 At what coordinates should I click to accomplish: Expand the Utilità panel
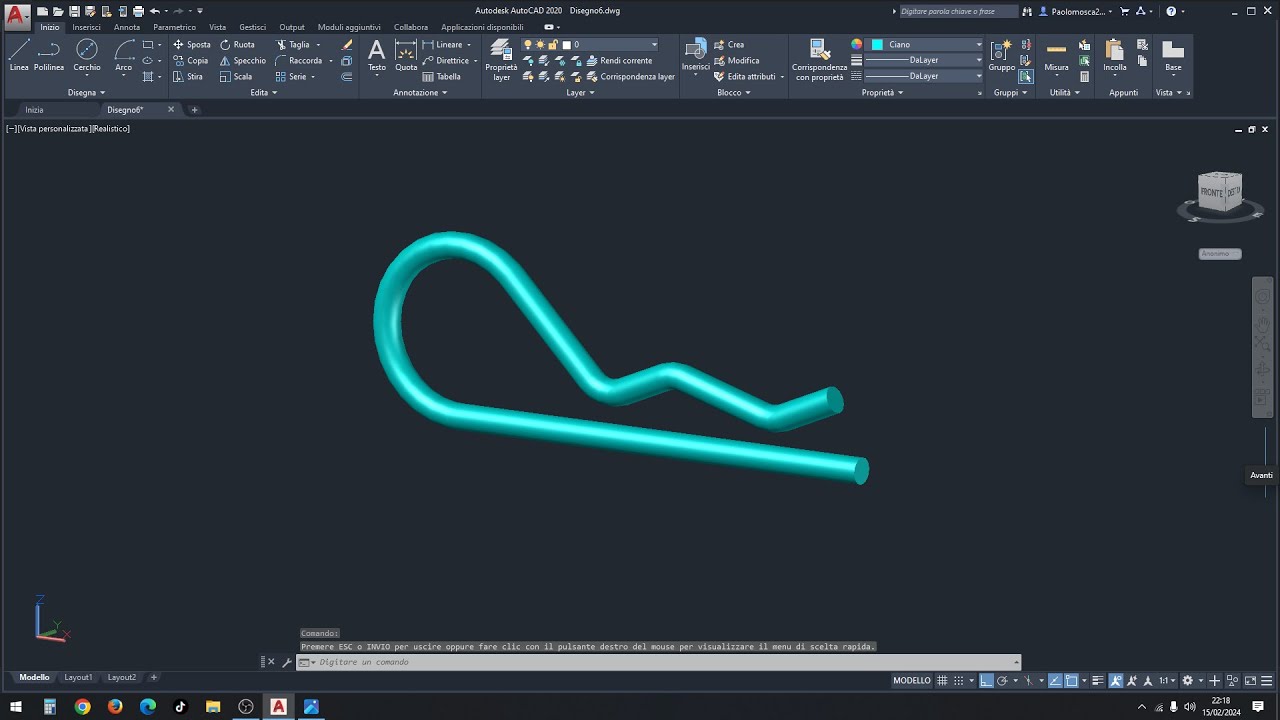tap(1065, 92)
